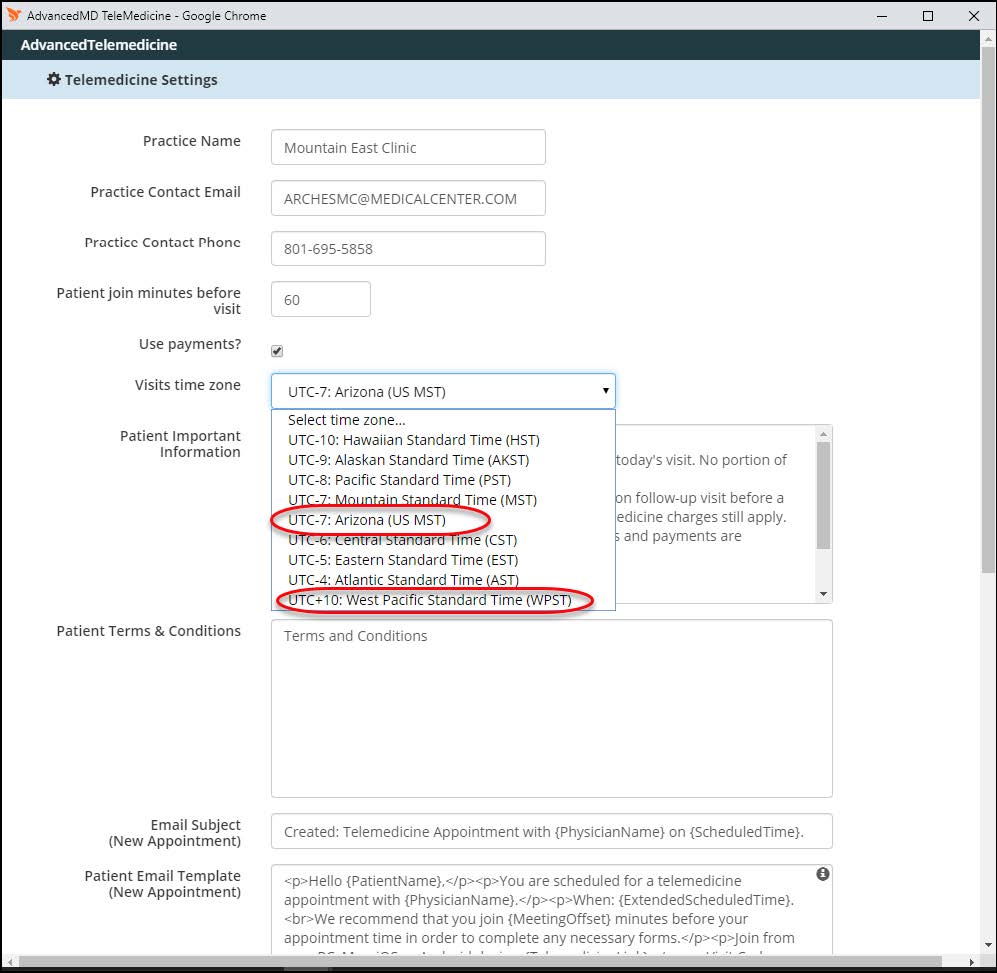Pick UTC-5 Eastern Standard Time option
997x973 pixels.
pyautogui.click(x=443, y=560)
